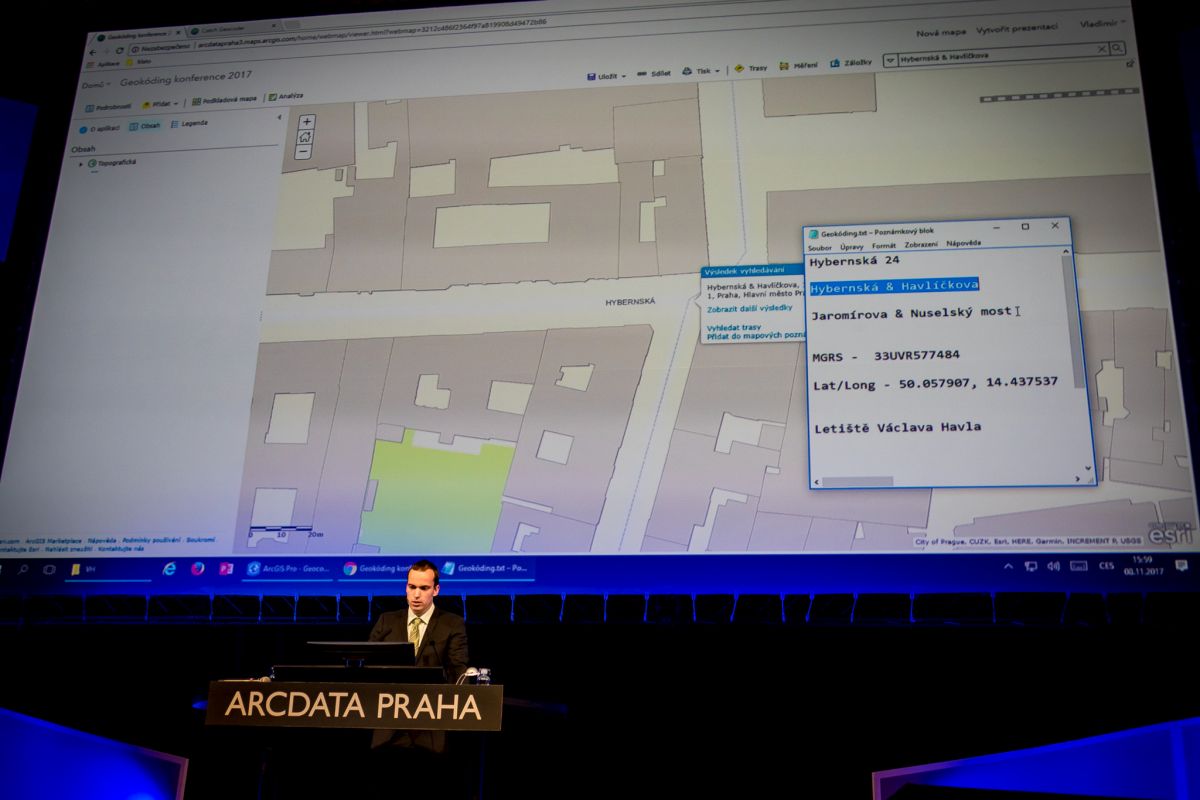
Task: Open Notepad Soubor menu
Action: [819, 247]
